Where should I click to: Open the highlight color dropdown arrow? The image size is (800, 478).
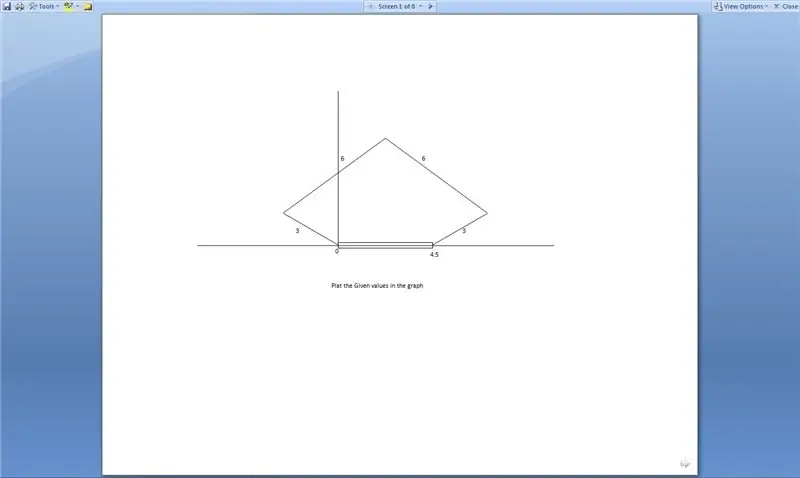(78, 7)
